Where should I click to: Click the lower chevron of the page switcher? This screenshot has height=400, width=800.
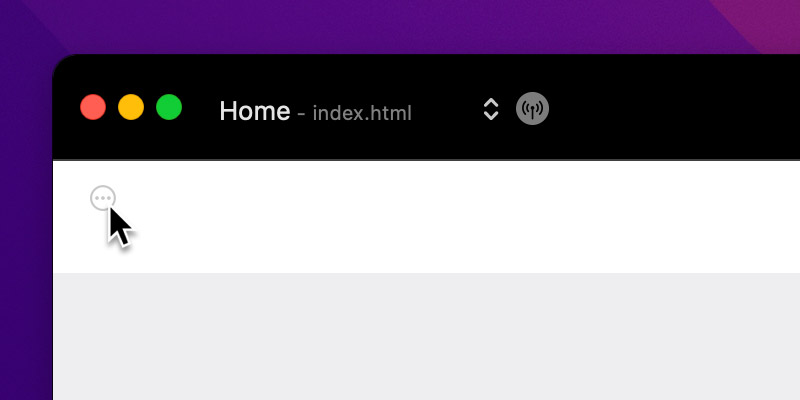(490, 116)
